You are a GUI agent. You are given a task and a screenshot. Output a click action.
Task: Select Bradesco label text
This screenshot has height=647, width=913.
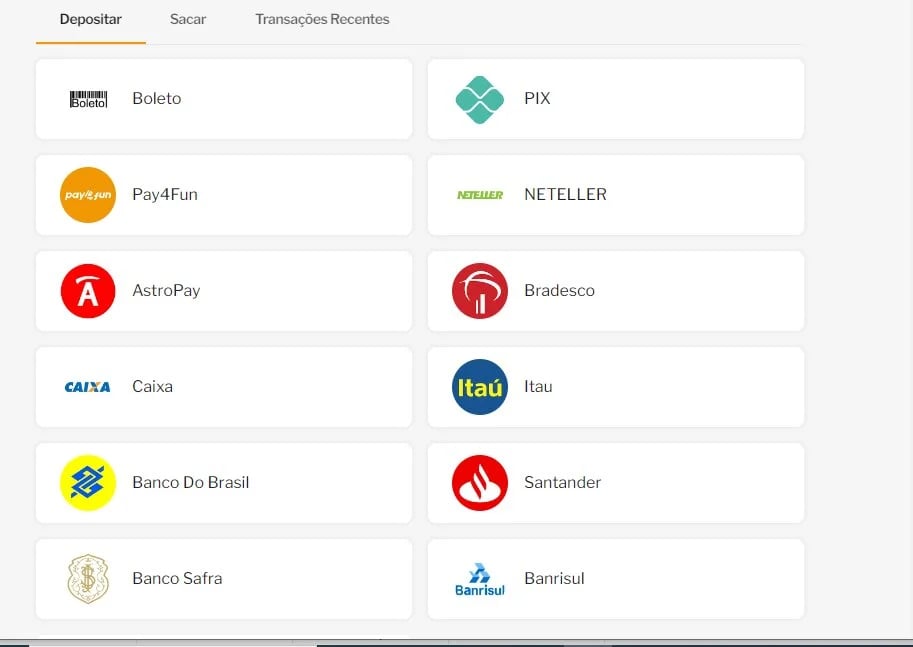pos(560,291)
